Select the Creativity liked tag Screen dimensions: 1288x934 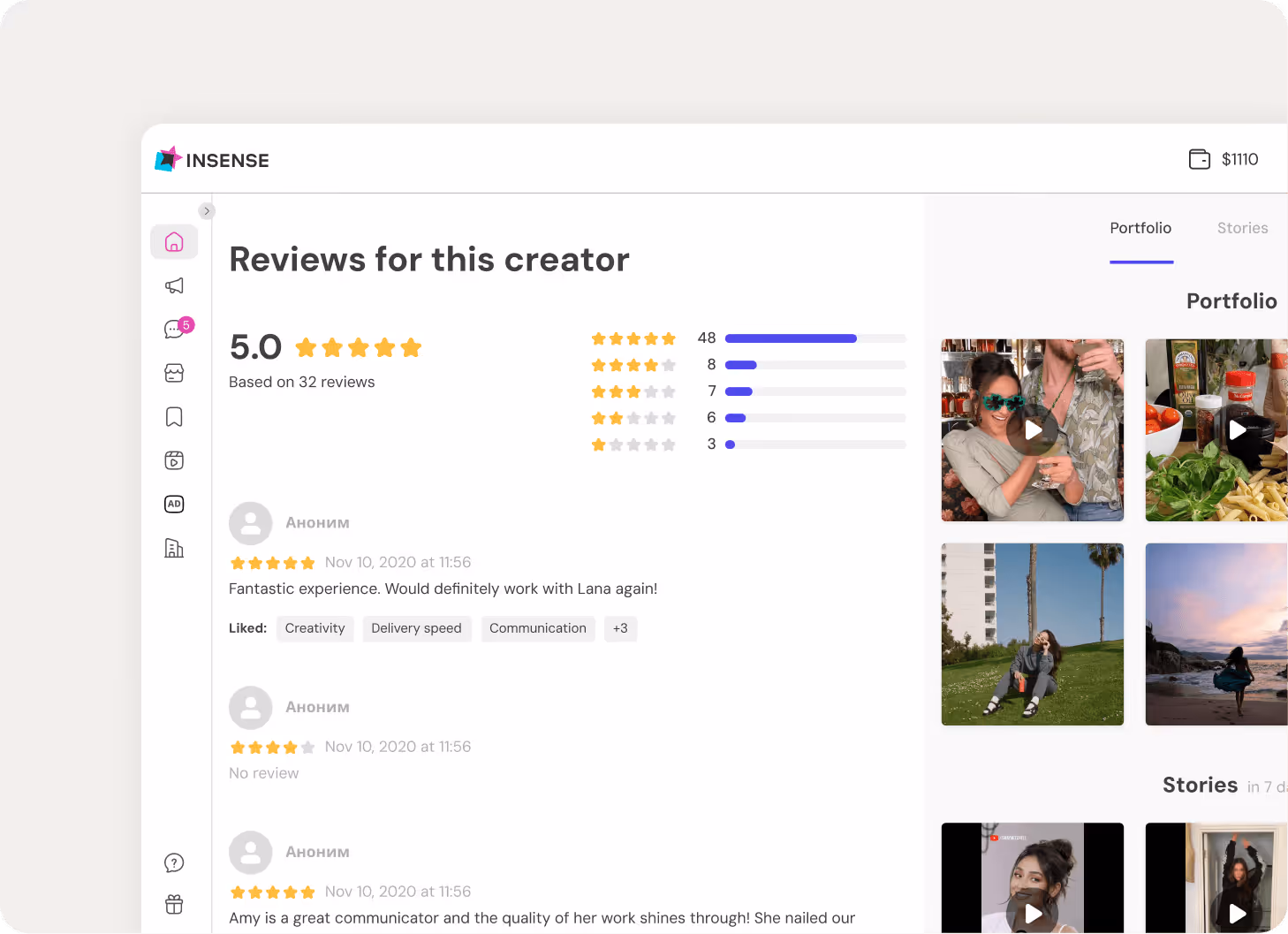tap(314, 628)
